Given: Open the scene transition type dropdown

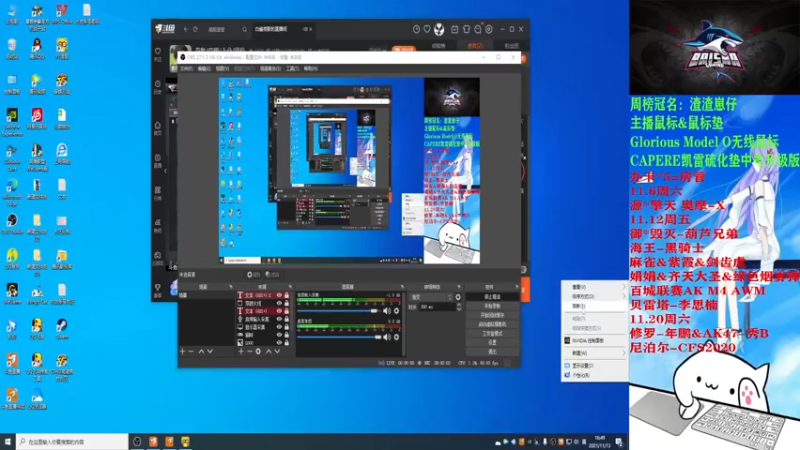Looking at the screenshot, I should point(432,297).
